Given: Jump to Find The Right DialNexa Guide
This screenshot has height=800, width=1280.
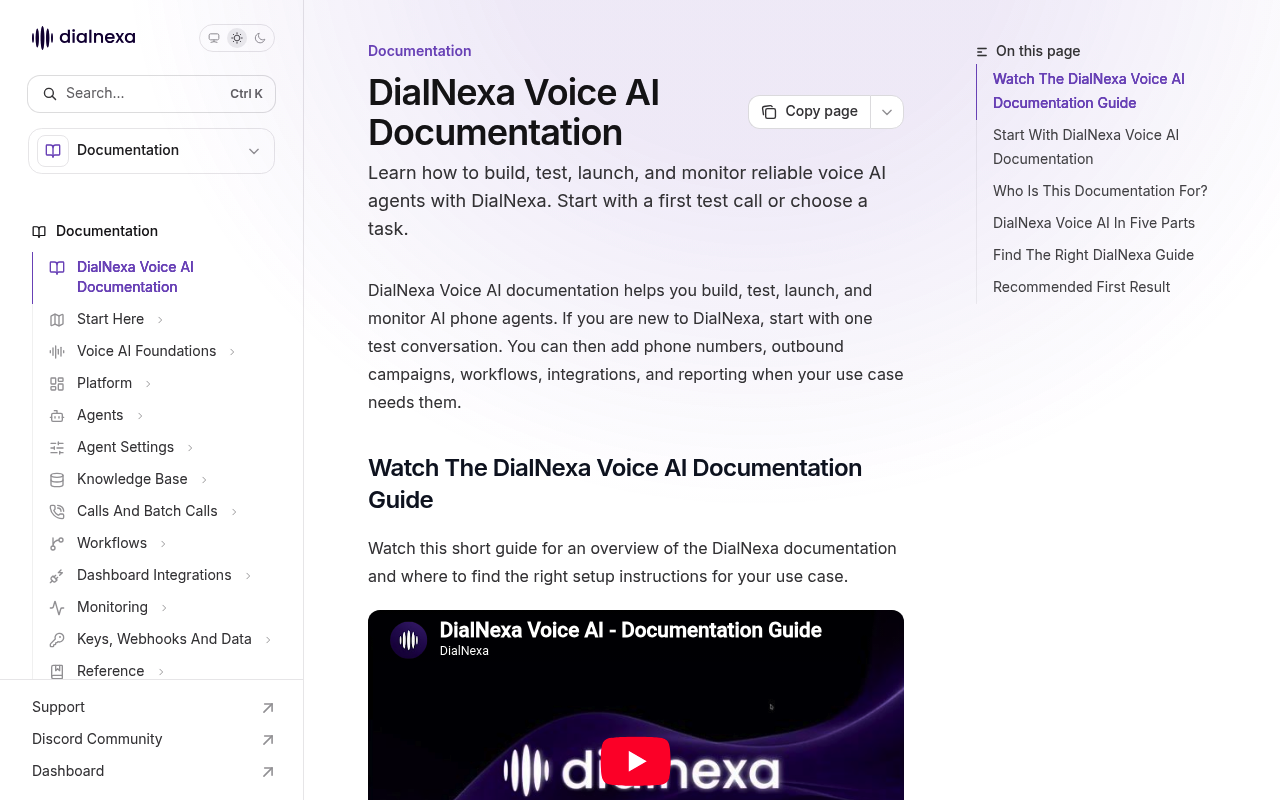Looking at the screenshot, I should click(1093, 255).
